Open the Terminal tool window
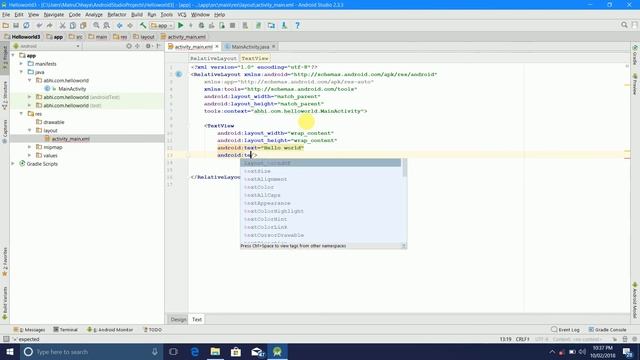This screenshot has width=640, height=360. (65, 330)
